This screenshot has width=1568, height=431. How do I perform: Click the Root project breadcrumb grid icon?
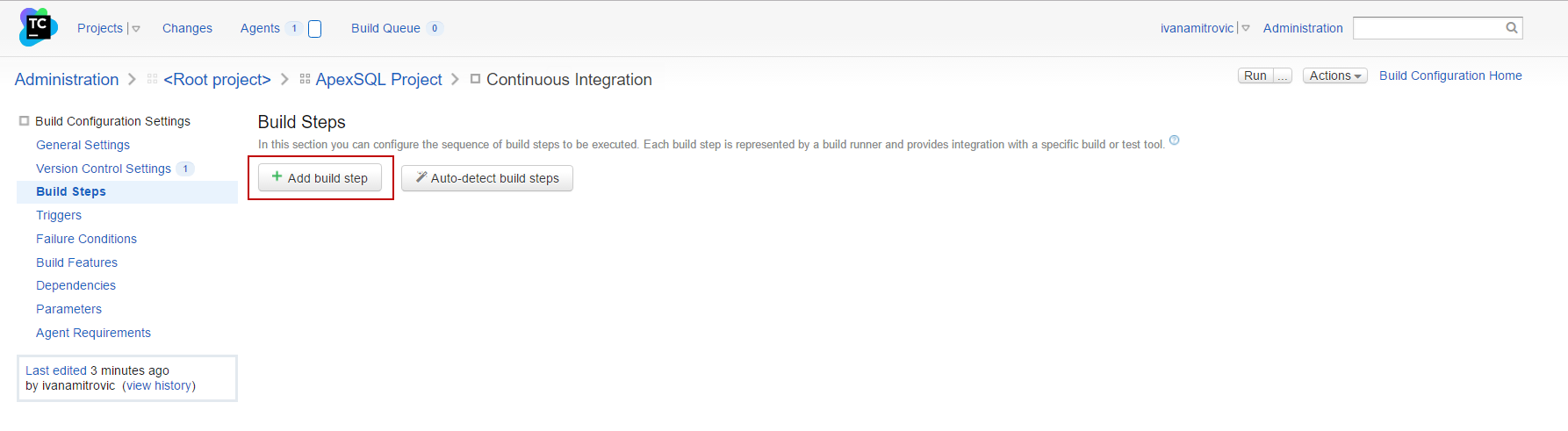(x=153, y=79)
